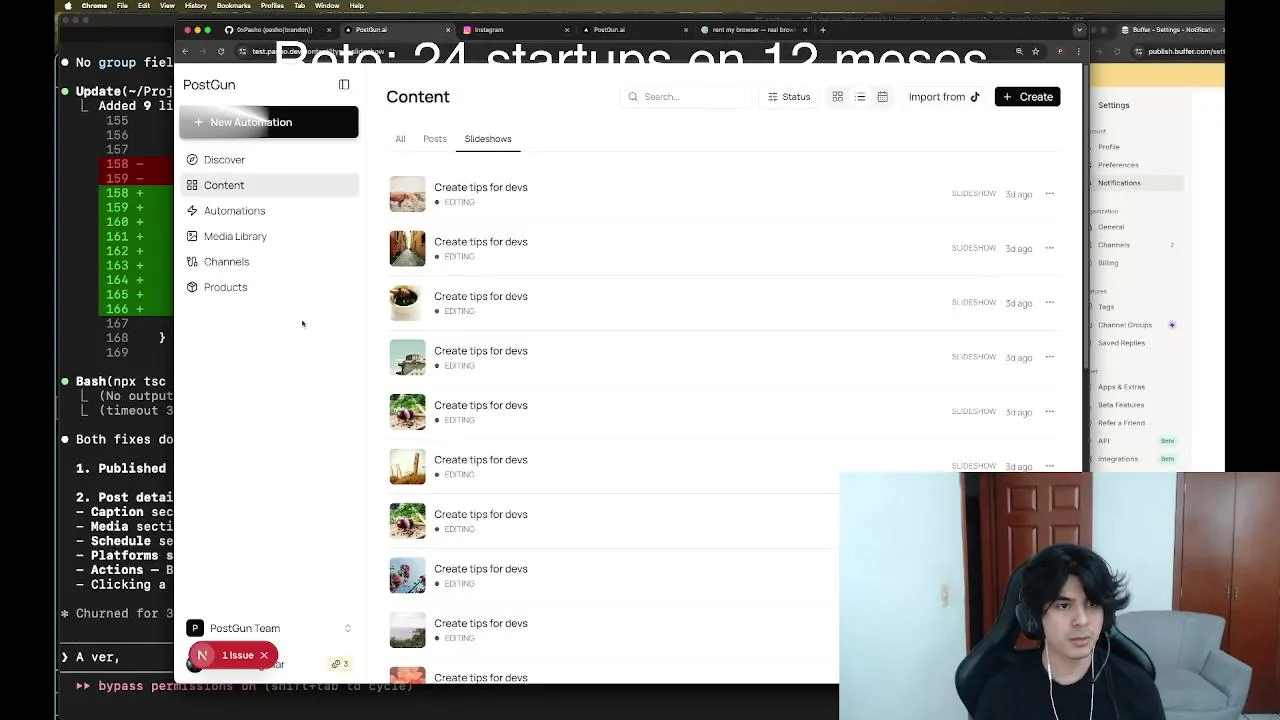The width and height of the screenshot is (1280, 720).
Task: Click the Media Library image icon
Action: tap(192, 236)
